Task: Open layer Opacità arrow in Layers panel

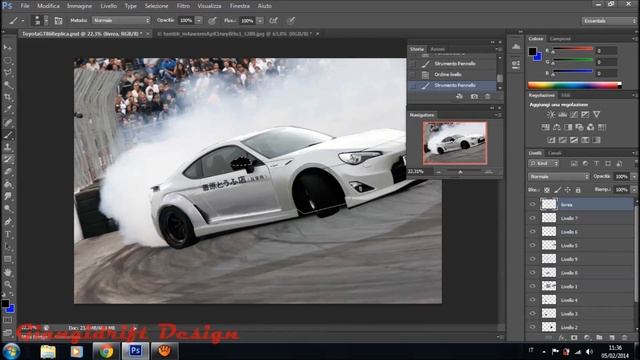Action: [634, 177]
